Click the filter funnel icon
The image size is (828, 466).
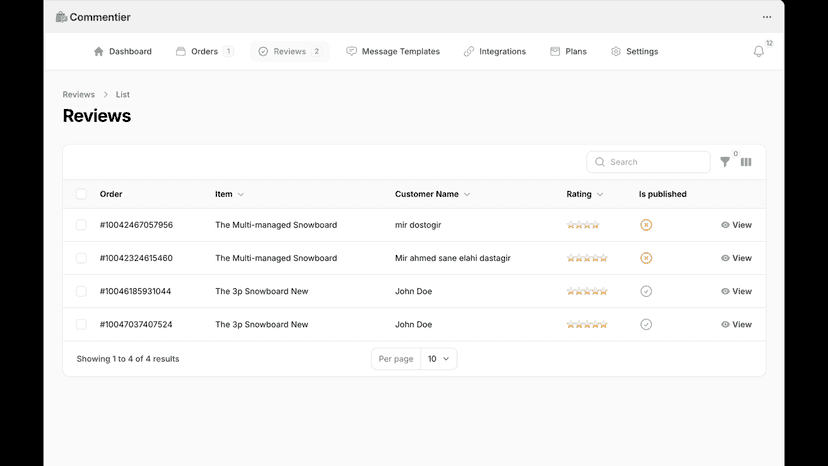click(x=725, y=162)
